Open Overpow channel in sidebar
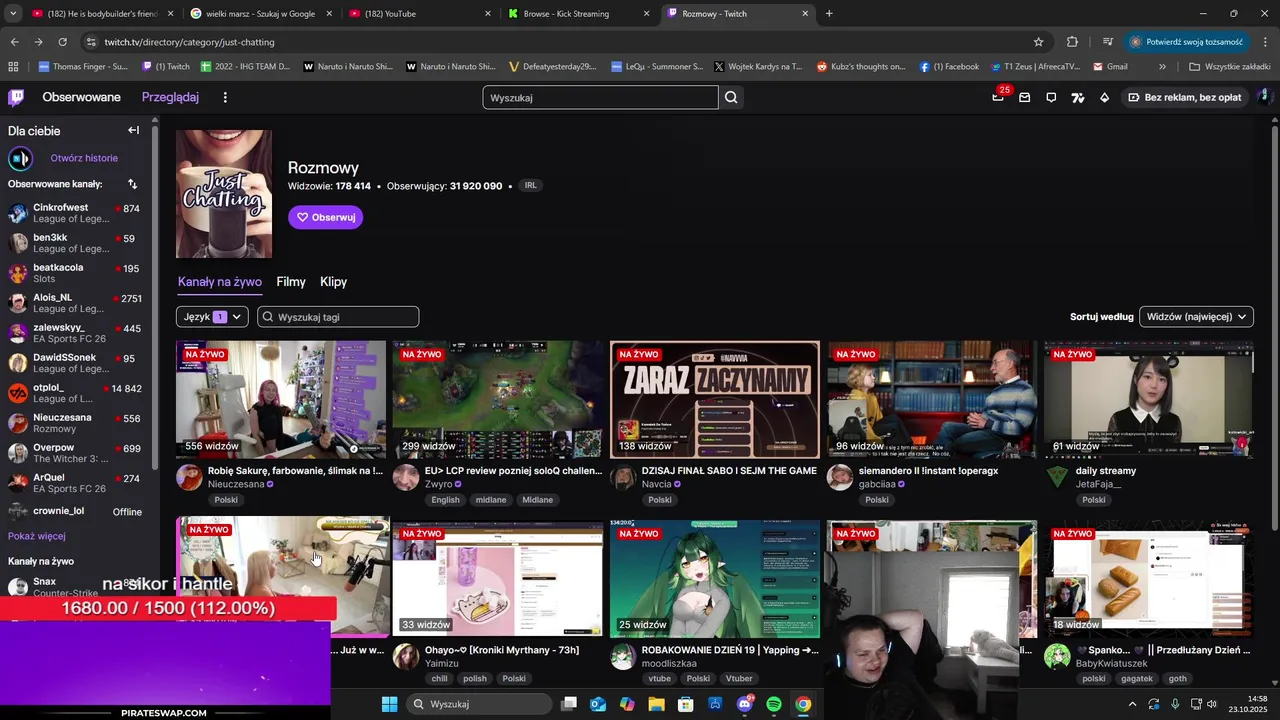 coord(76,453)
